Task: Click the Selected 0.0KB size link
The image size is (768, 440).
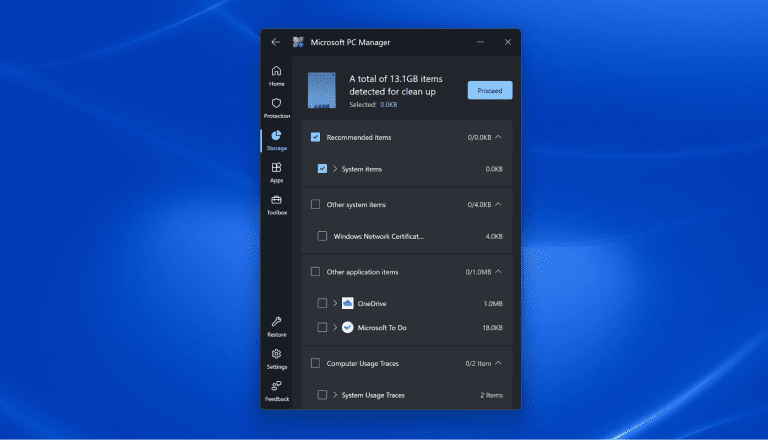Action: click(388, 104)
